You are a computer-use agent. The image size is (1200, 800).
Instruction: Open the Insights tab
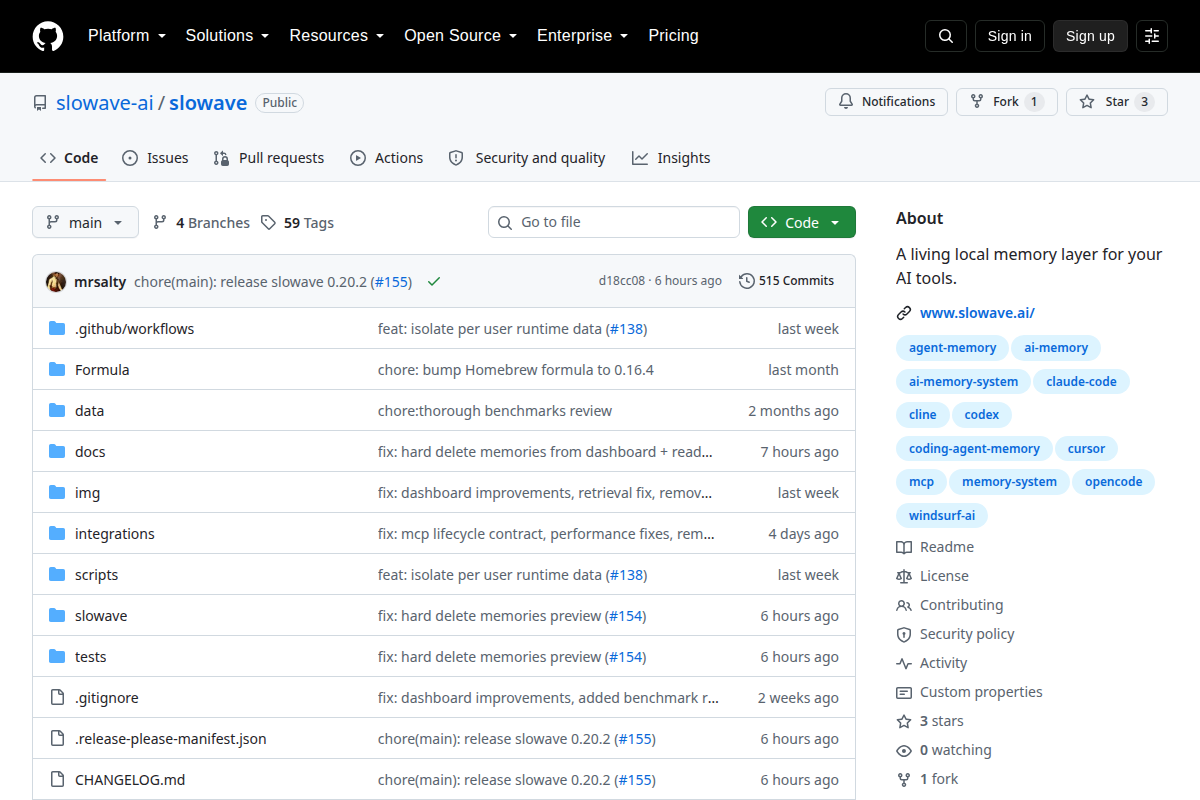click(x=671, y=158)
